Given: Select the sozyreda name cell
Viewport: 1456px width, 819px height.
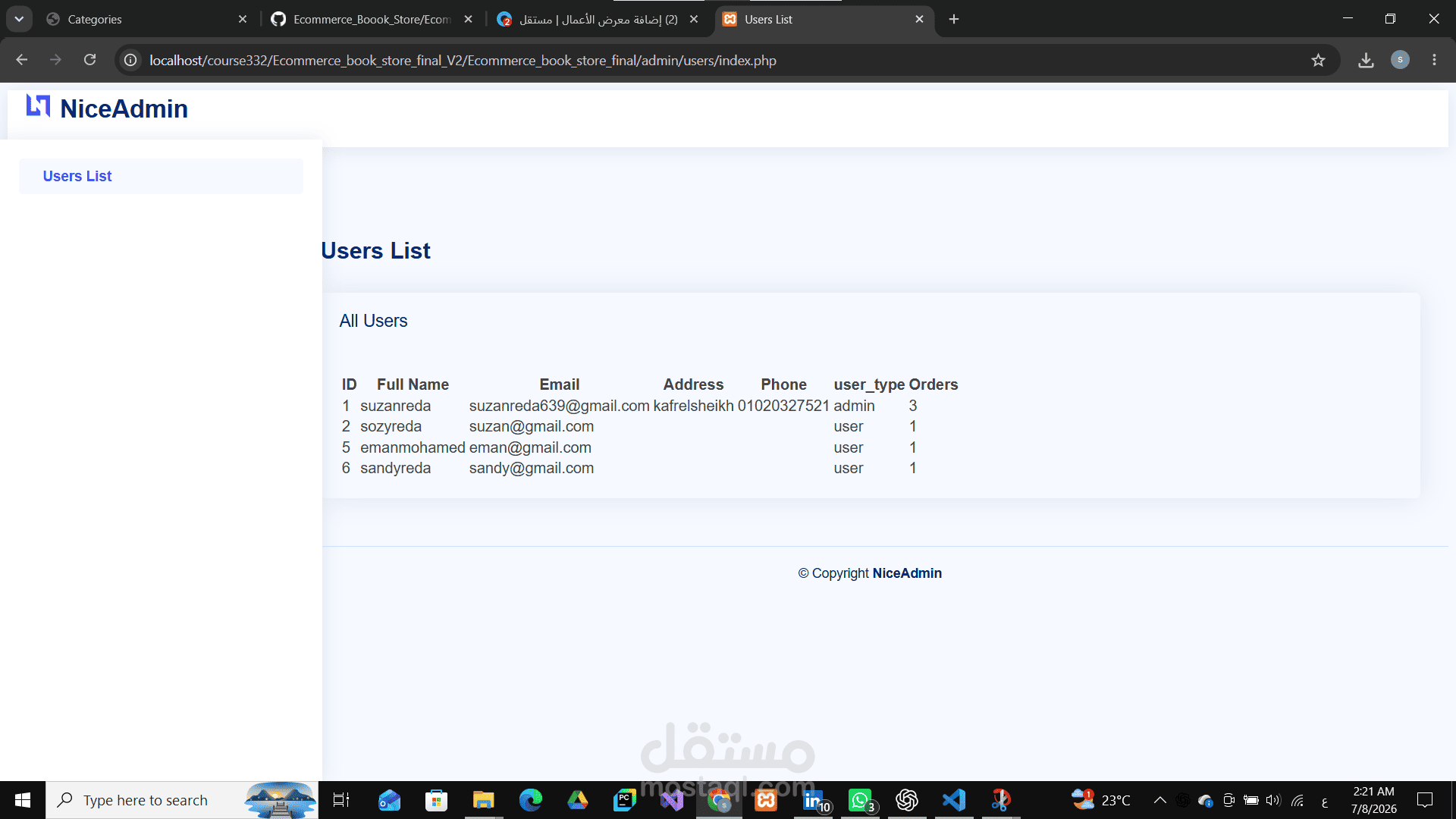Looking at the screenshot, I should (x=391, y=426).
